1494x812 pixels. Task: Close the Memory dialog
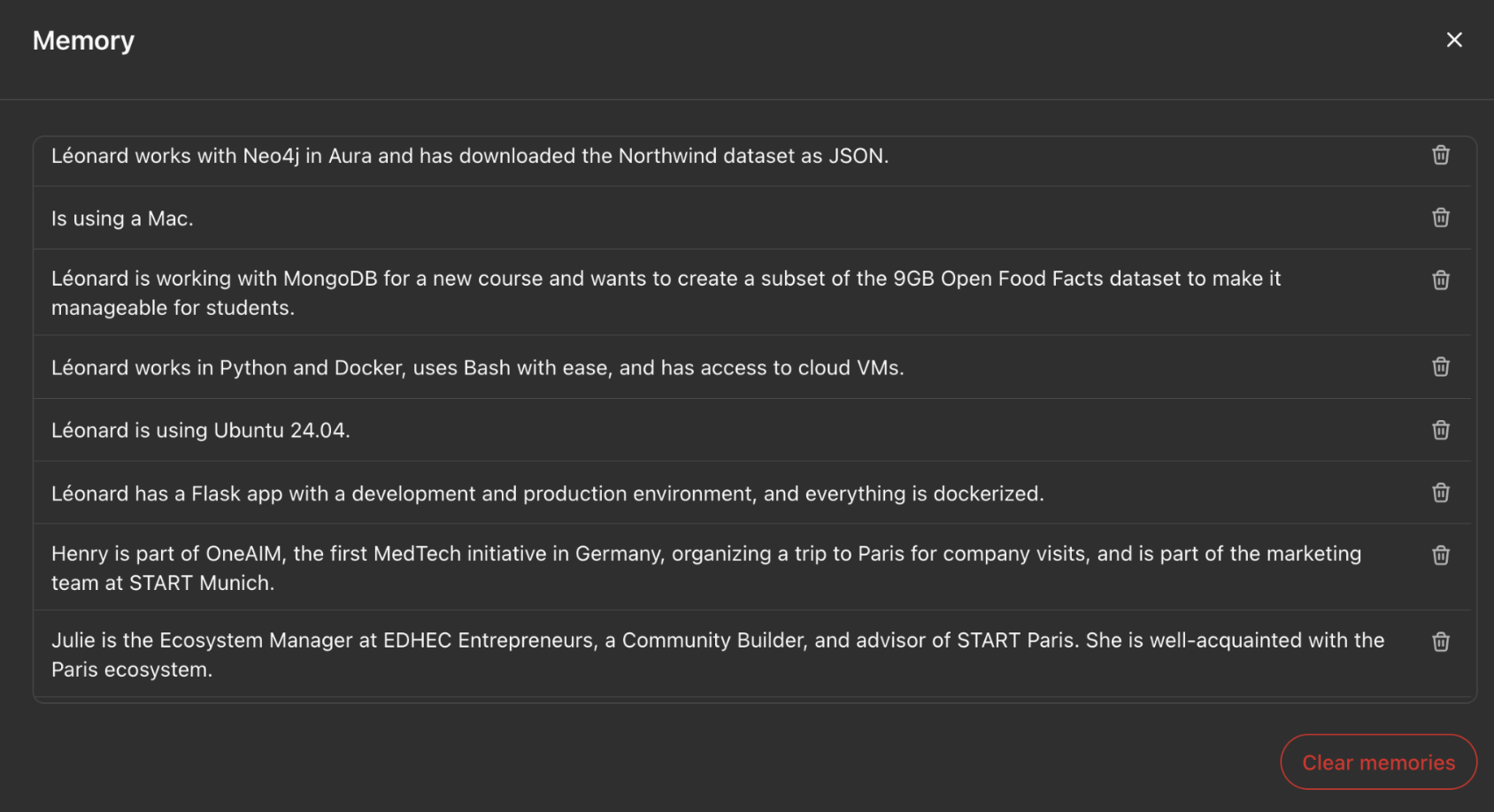click(1454, 40)
